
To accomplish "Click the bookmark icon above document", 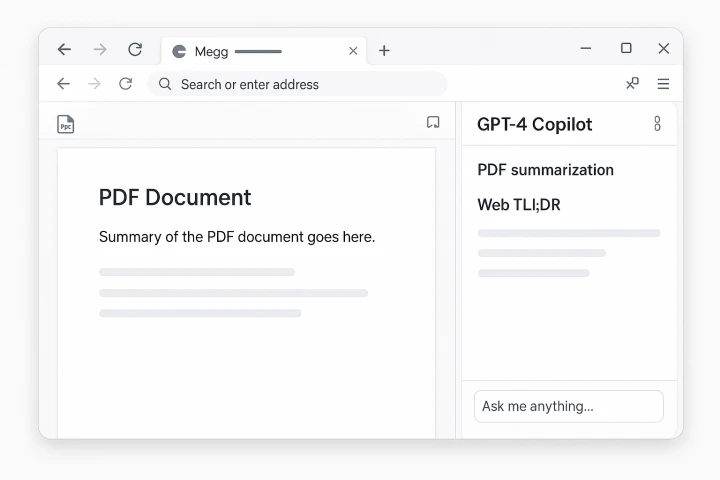I will 433,122.
